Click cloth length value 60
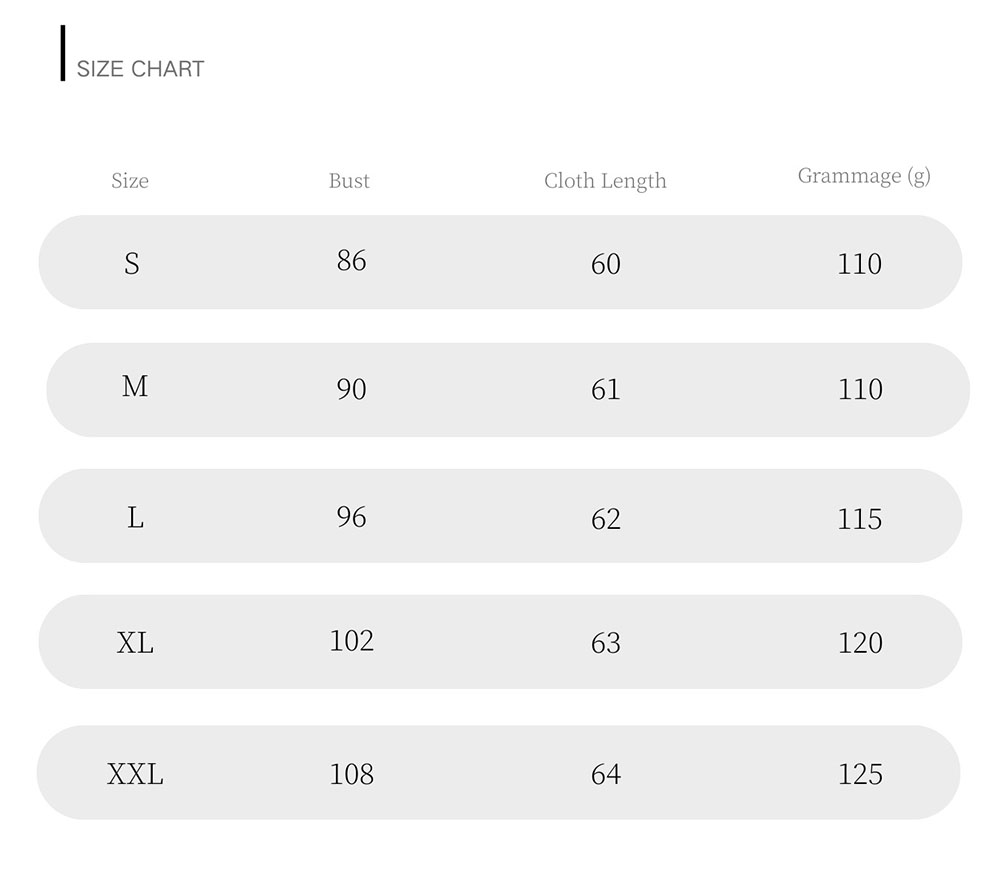 click(x=606, y=264)
